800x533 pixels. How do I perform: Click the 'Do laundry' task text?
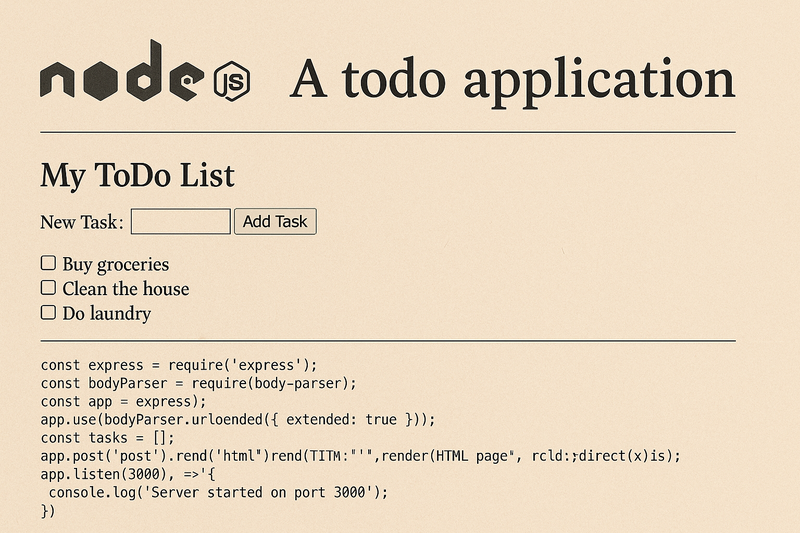107,314
